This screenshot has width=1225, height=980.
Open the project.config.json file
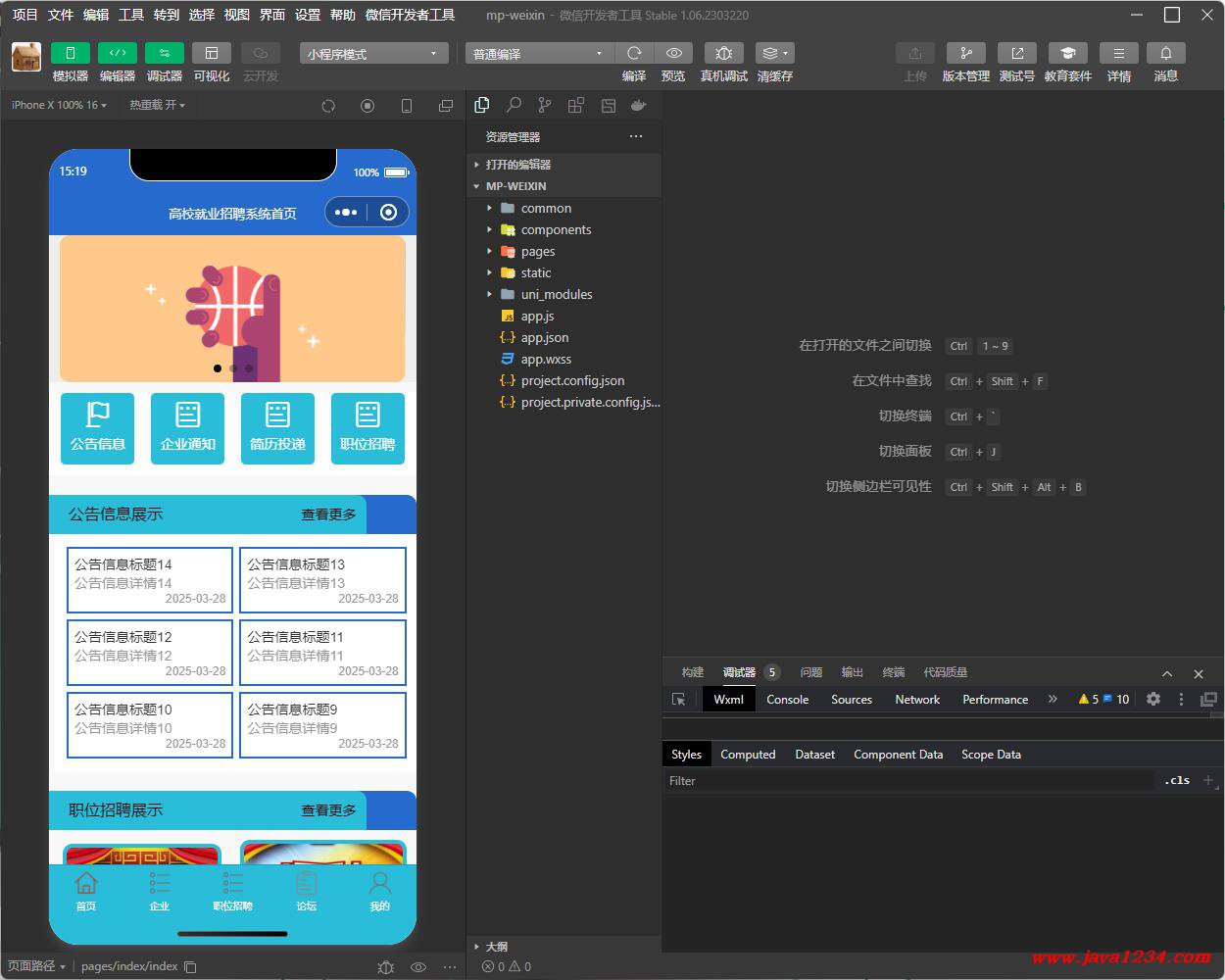coord(564,380)
